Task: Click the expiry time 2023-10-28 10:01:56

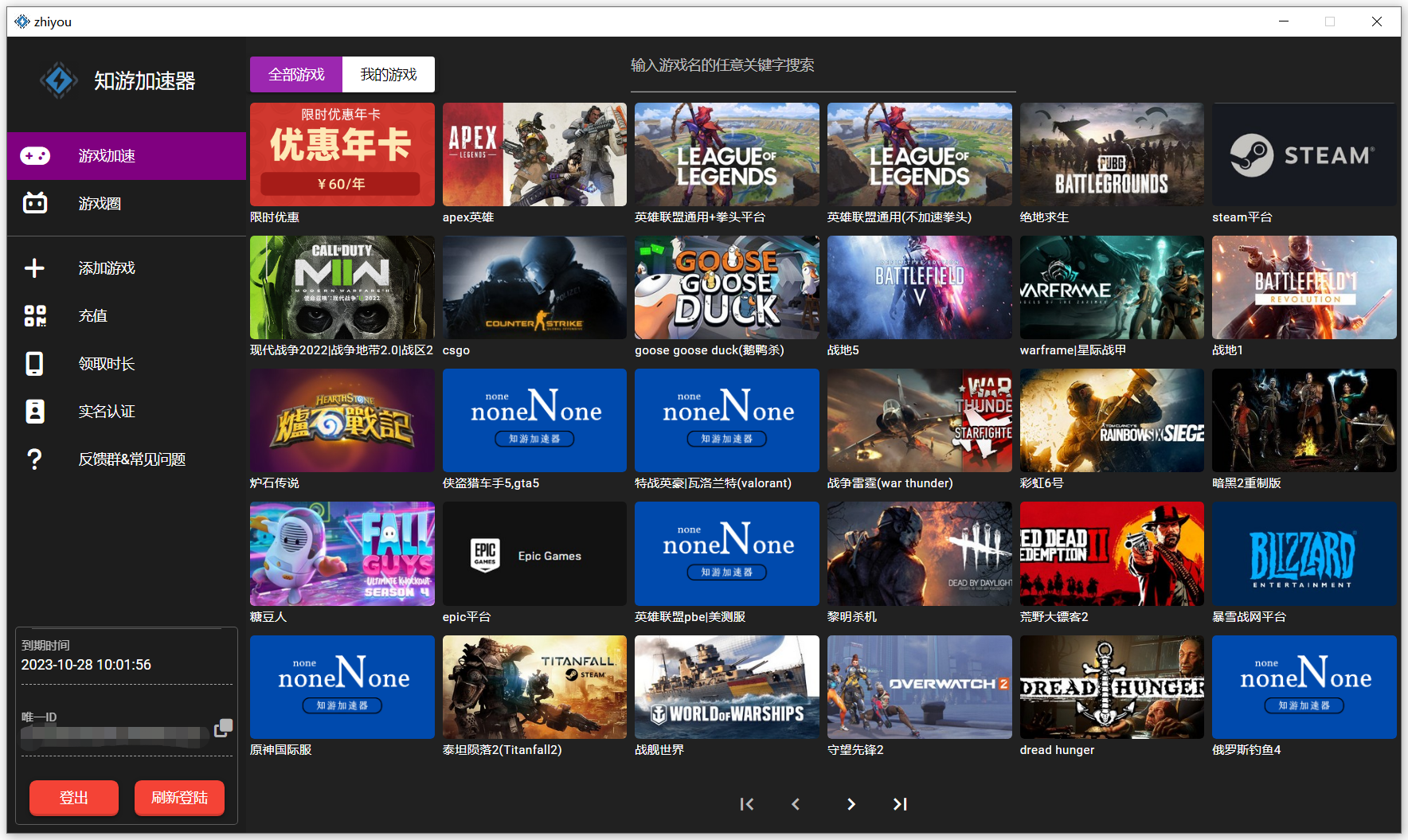Action: (x=86, y=665)
